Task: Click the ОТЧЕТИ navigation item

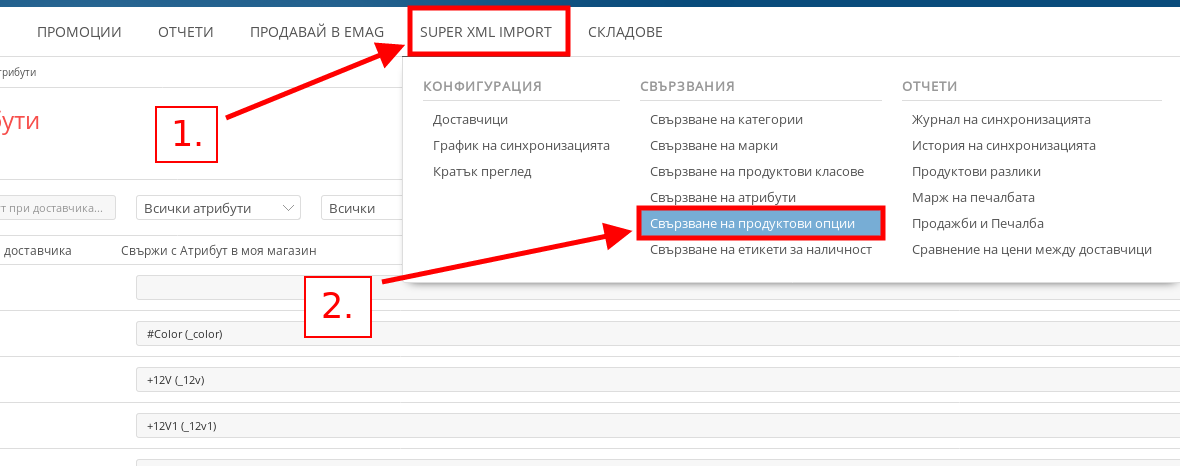Action: [x=186, y=32]
